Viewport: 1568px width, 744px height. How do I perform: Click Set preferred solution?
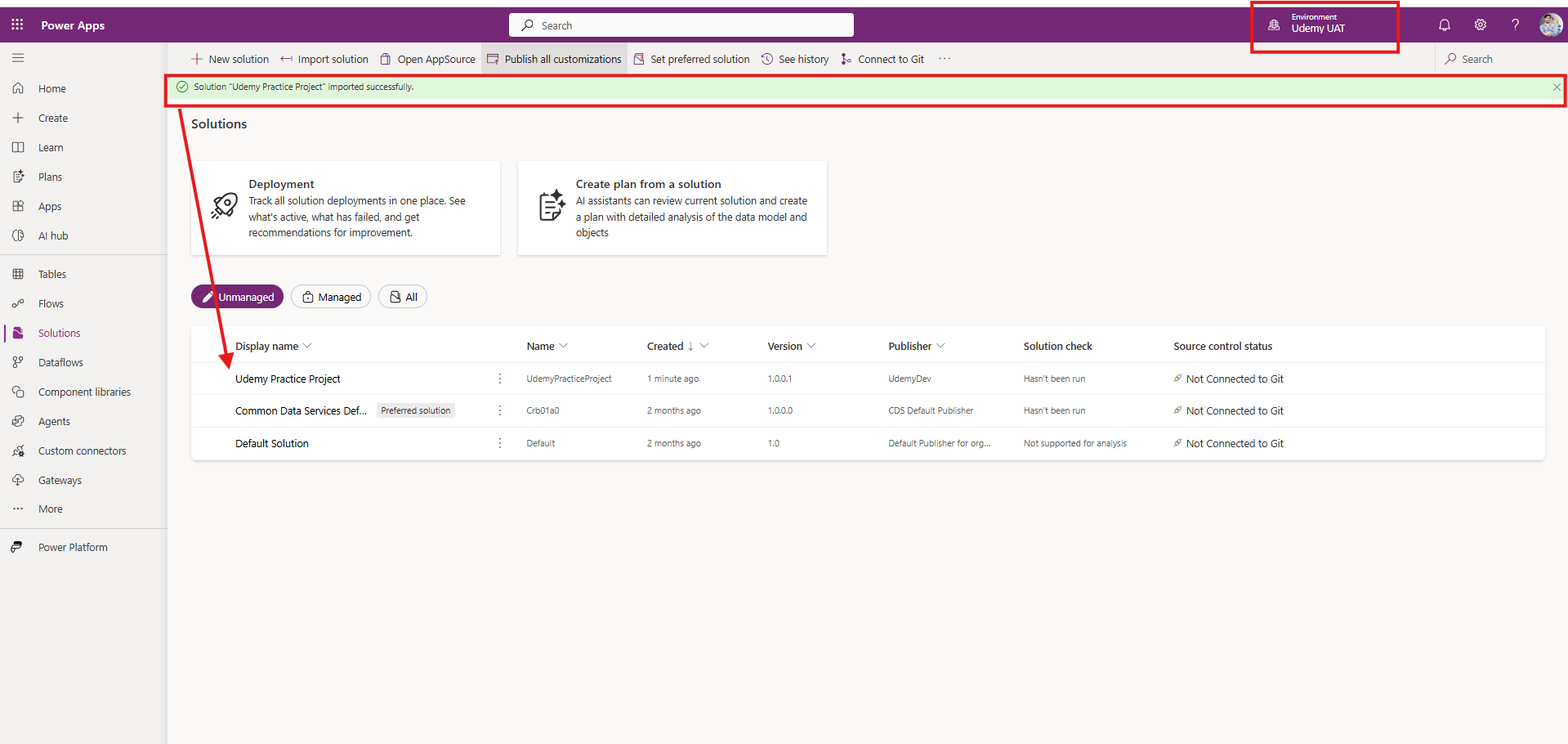pyautogui.click(x=691, y=59)
